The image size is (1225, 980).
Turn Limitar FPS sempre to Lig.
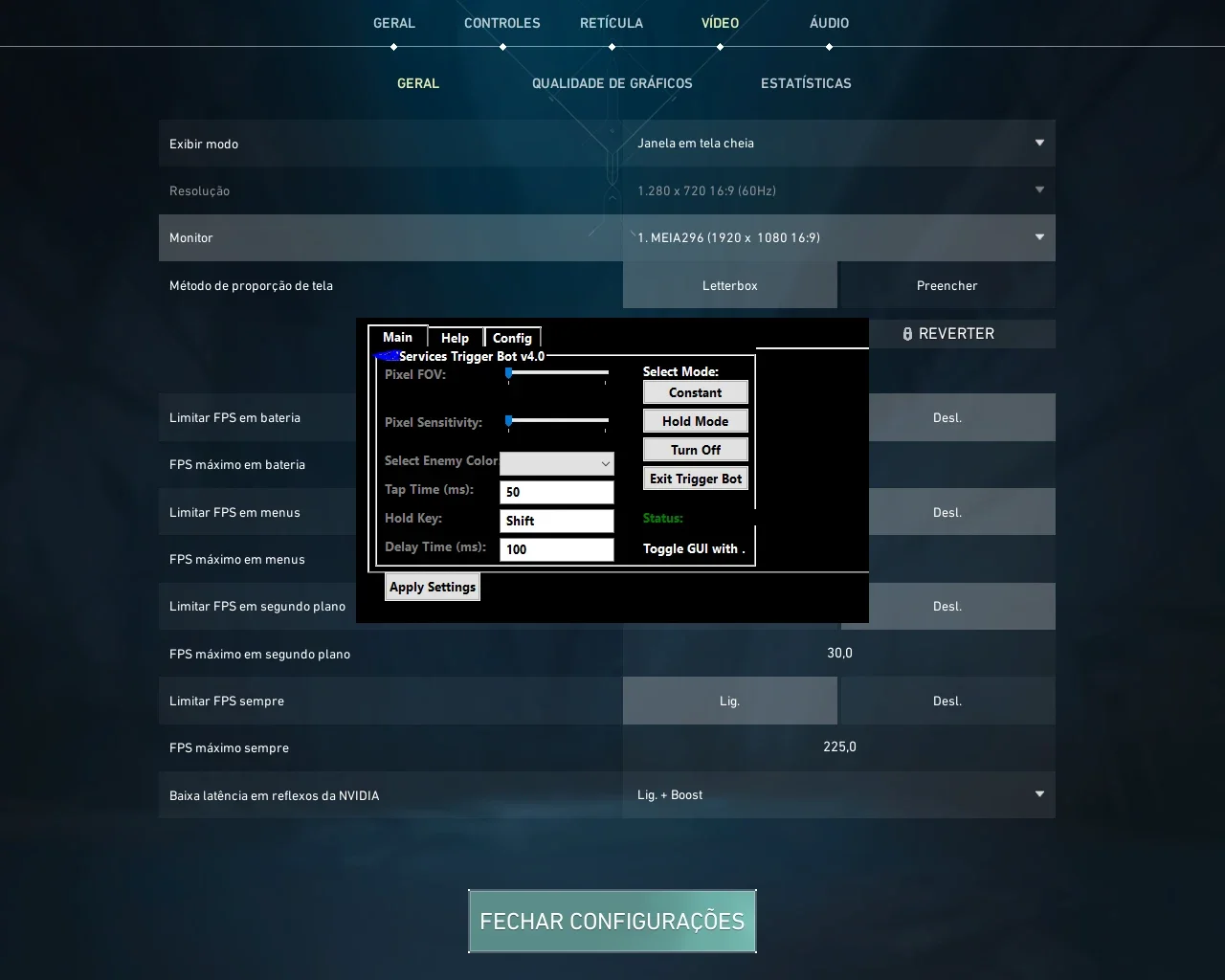click(x=730, y=701)
